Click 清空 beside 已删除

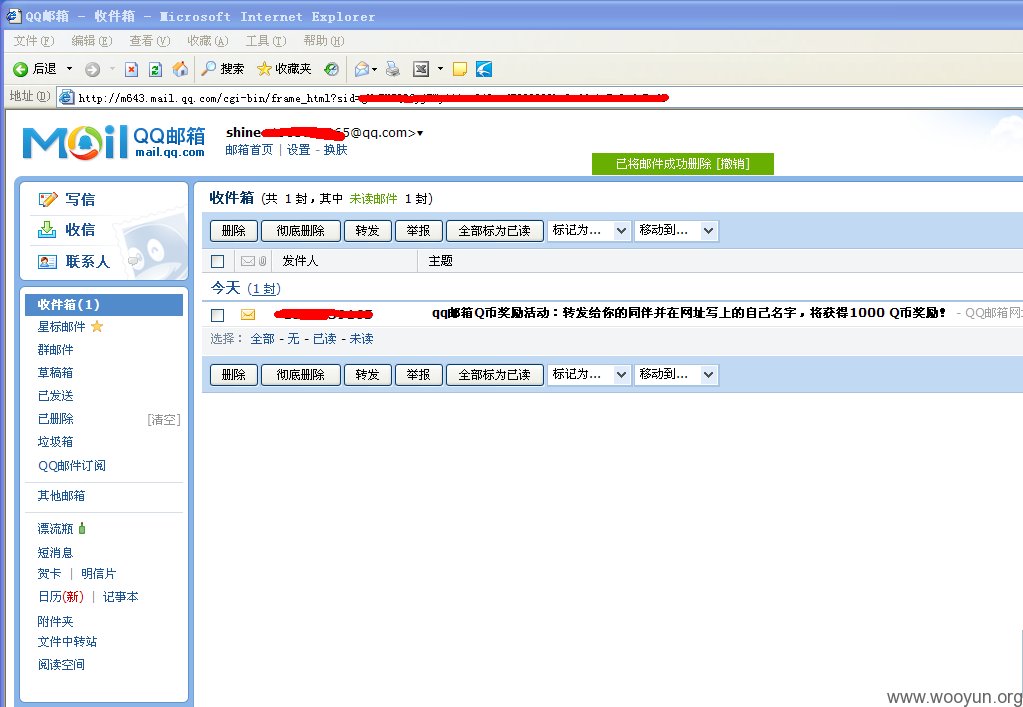pos(164,419)
